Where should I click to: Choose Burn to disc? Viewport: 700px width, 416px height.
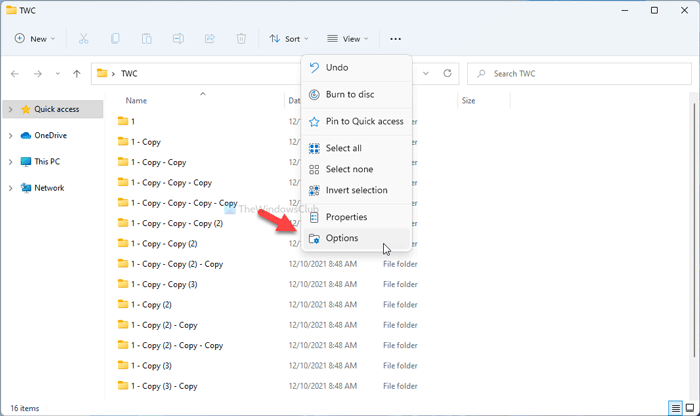click(356, 94)
